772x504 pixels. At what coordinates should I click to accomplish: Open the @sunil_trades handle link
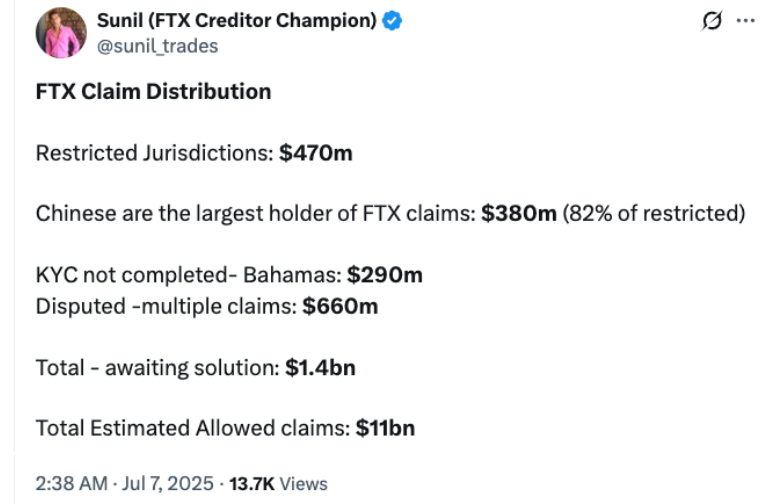[156, 46]
